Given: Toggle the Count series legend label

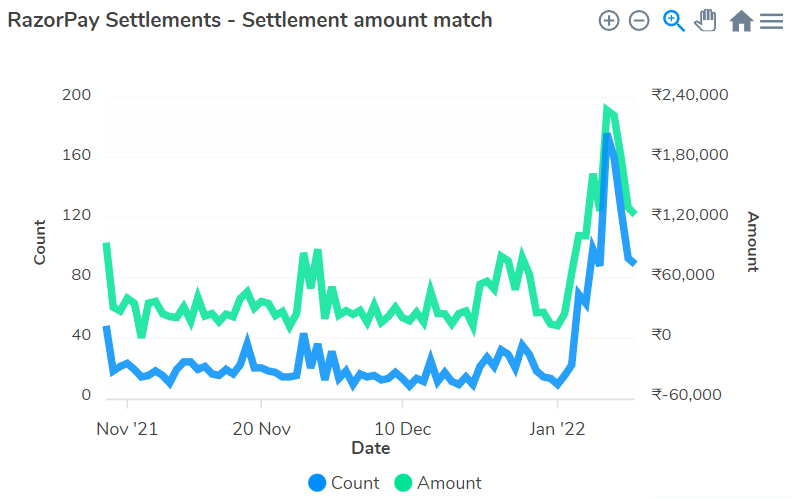Looking at the screenshot, I should point(355,483).
